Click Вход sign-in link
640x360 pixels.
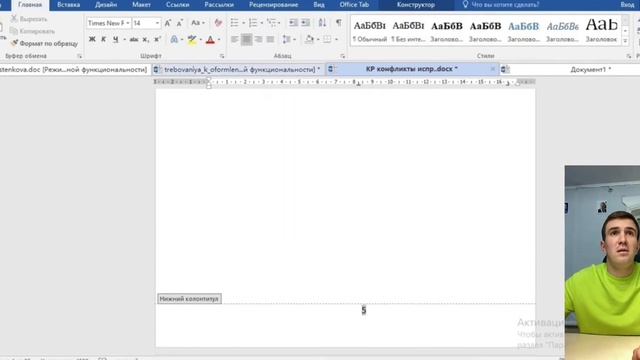pos(627,5)
